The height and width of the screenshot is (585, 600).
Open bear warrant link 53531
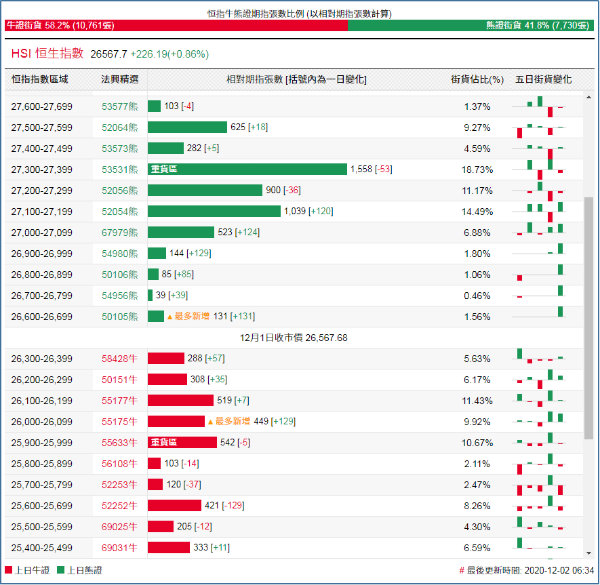[x=119, y=169]
